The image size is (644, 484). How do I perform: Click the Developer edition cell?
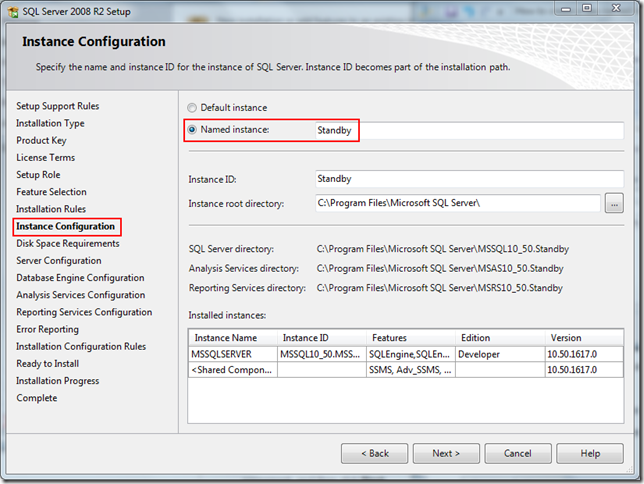tap(500, 354)
